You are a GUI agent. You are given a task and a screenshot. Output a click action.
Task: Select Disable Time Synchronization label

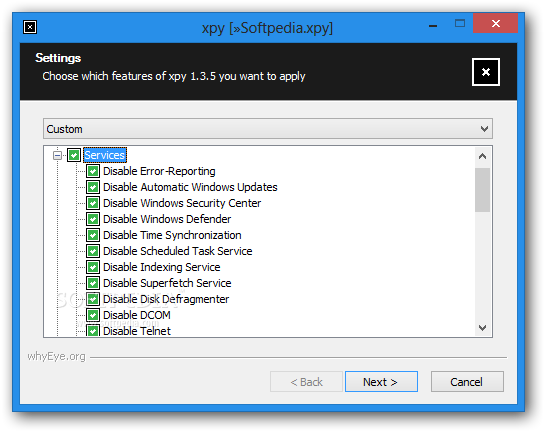click(172, 235)
